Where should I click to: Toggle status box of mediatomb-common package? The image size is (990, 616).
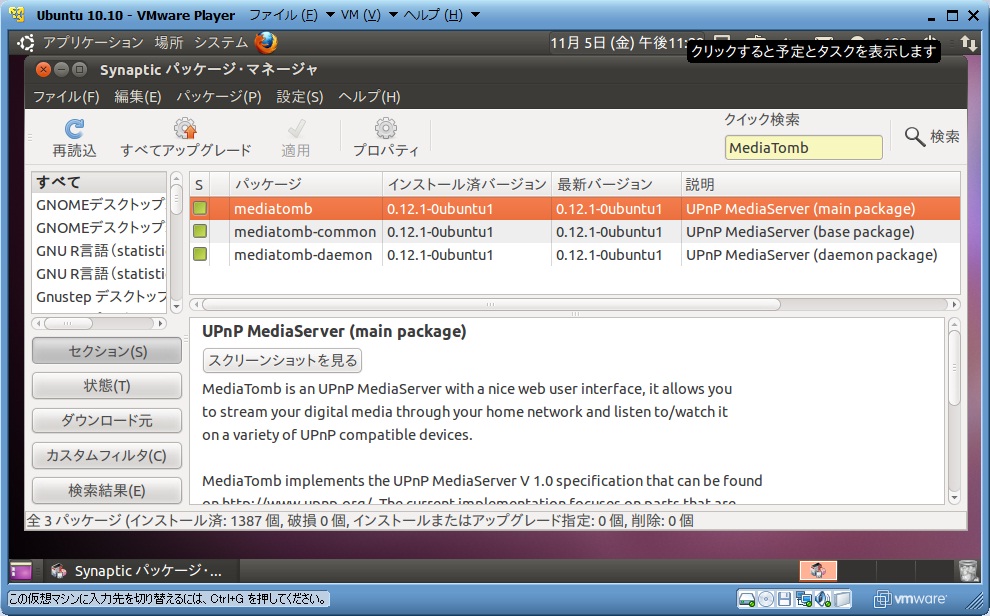point(200,232)
